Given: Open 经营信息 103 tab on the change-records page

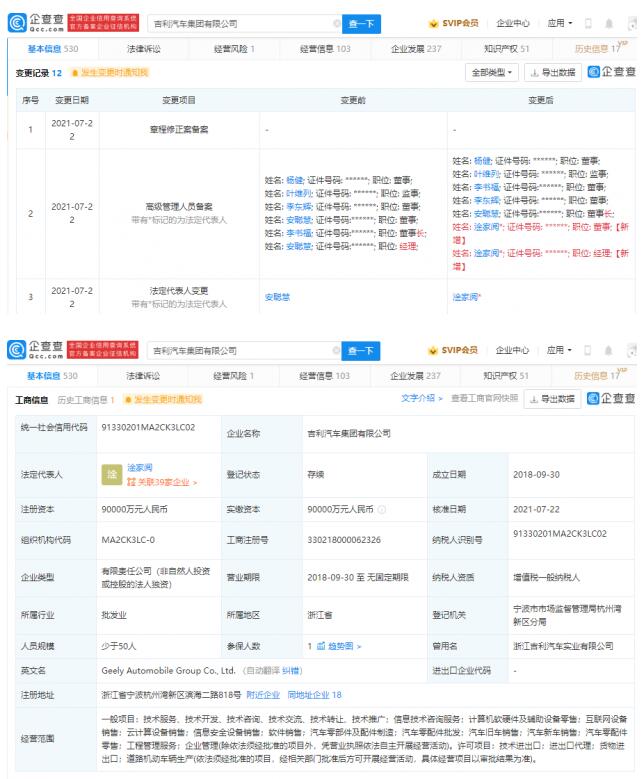Looking at the screenshot, I should click(x=325, y=49).
